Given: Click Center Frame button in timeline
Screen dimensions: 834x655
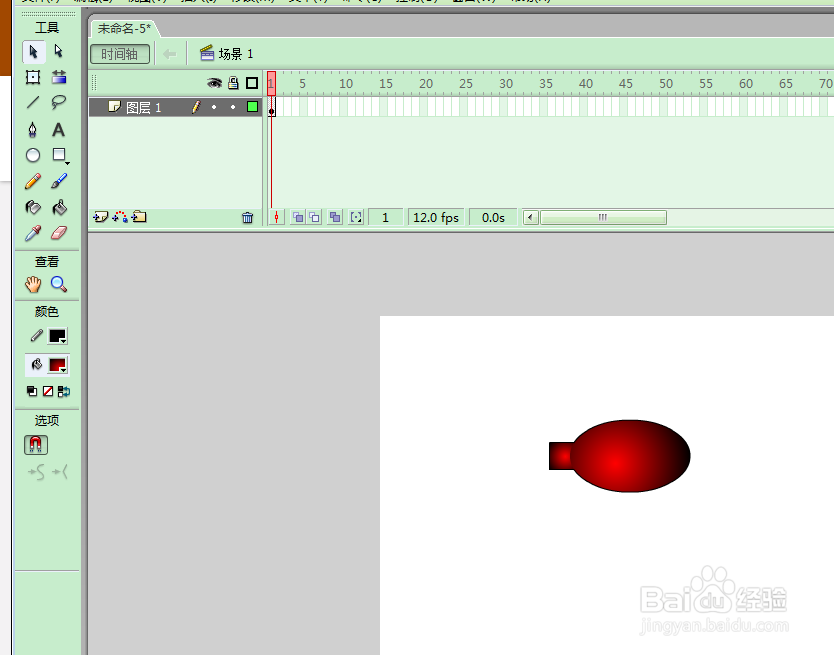Looking at the screenshot, I should click(277, 217).
